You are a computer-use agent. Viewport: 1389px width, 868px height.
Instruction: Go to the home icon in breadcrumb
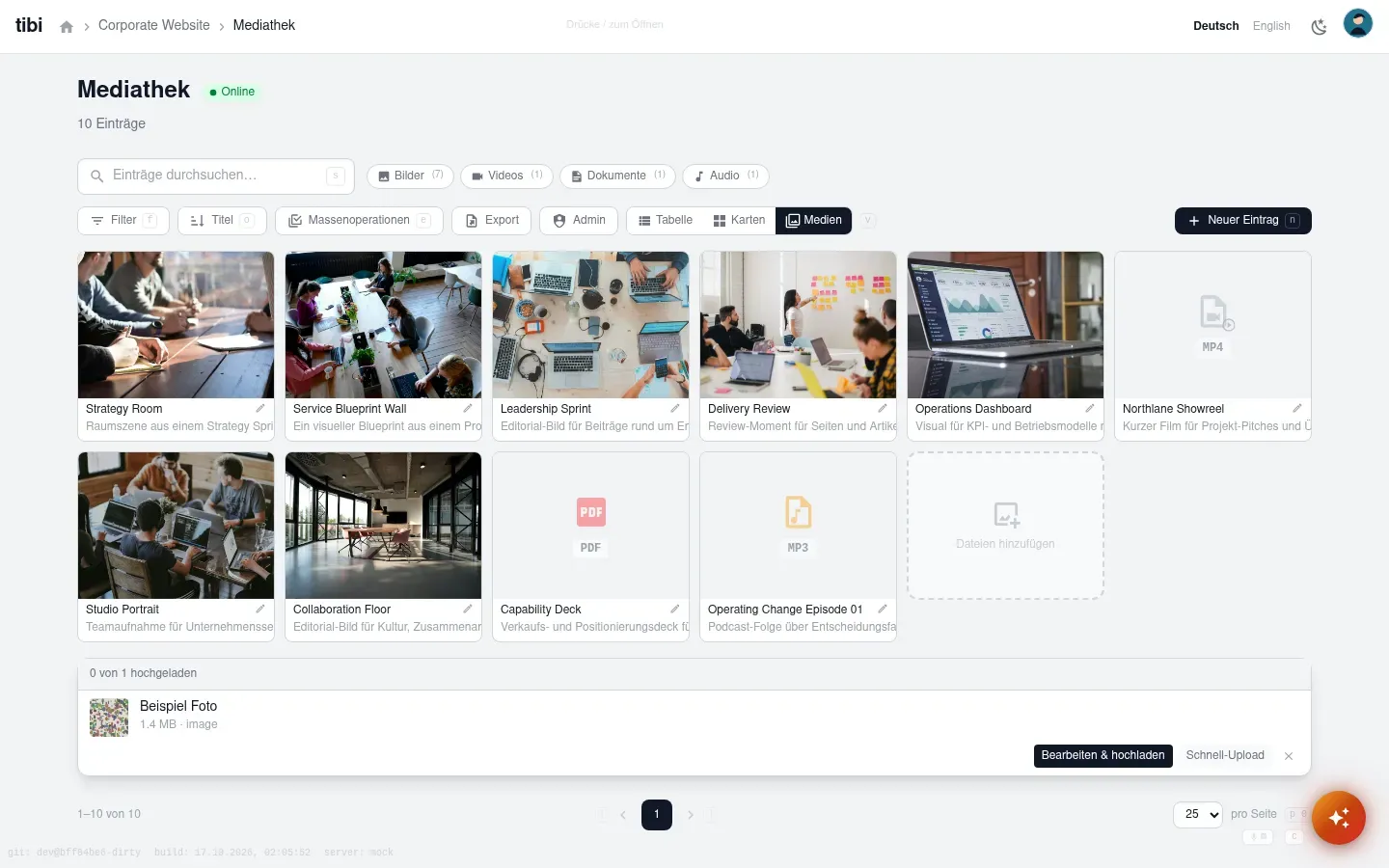point(67,27)
